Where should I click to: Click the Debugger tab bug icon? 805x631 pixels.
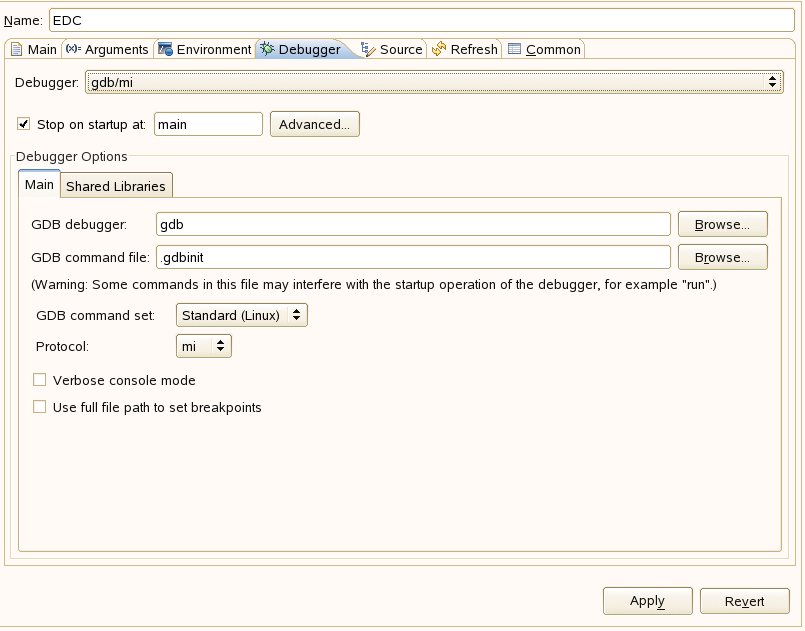[267, 49]
